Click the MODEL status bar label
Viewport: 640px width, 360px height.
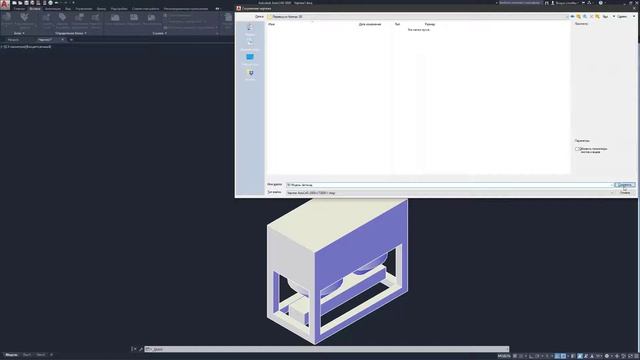(x=504, y=356)
